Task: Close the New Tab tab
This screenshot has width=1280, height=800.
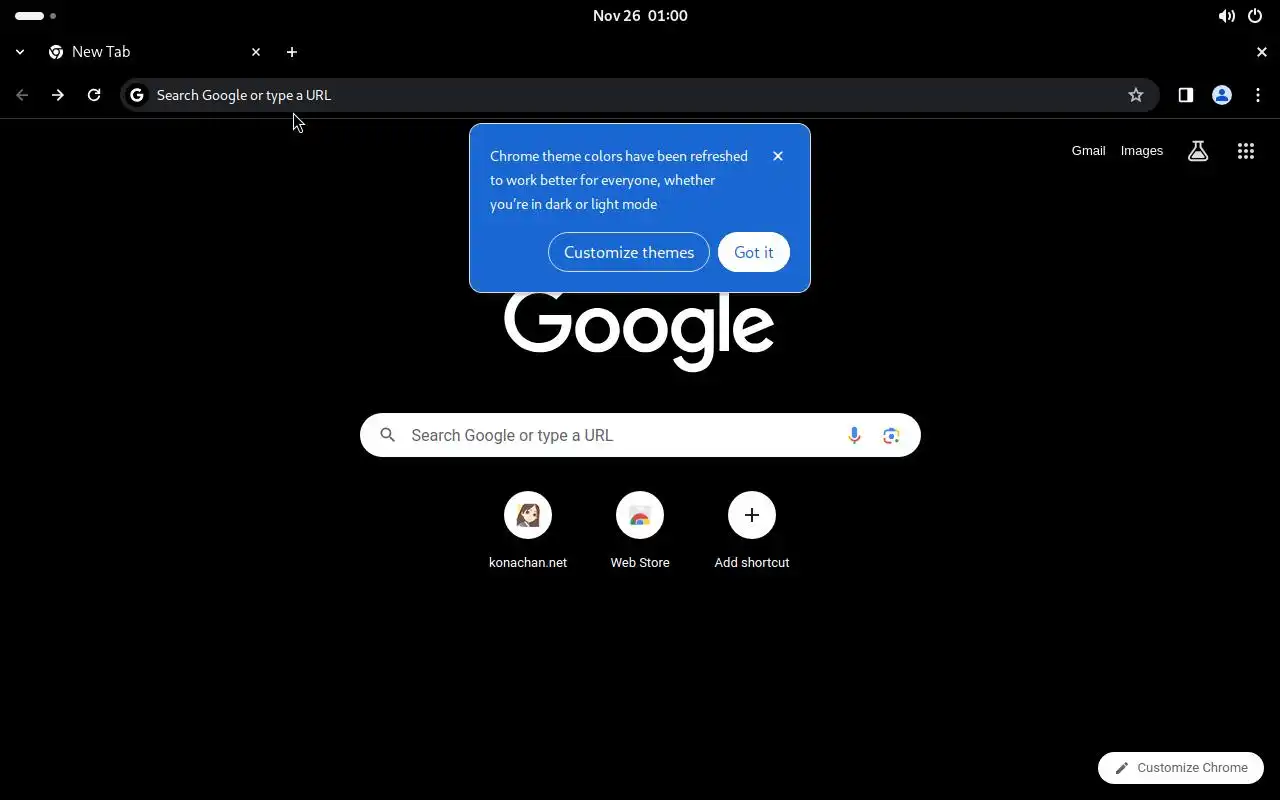Action: pos(256,52)
